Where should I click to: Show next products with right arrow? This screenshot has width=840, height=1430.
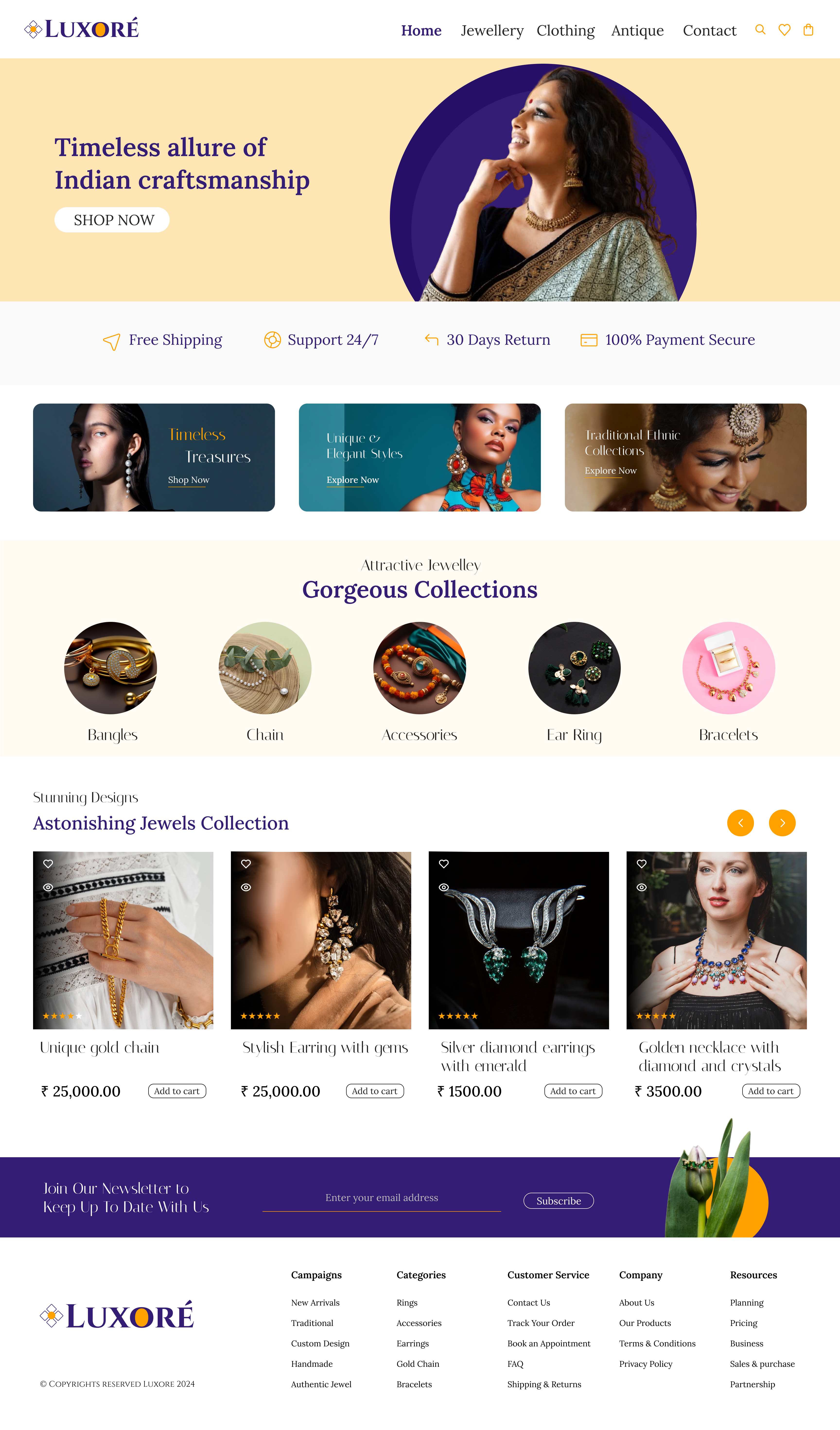pos(782,823)
